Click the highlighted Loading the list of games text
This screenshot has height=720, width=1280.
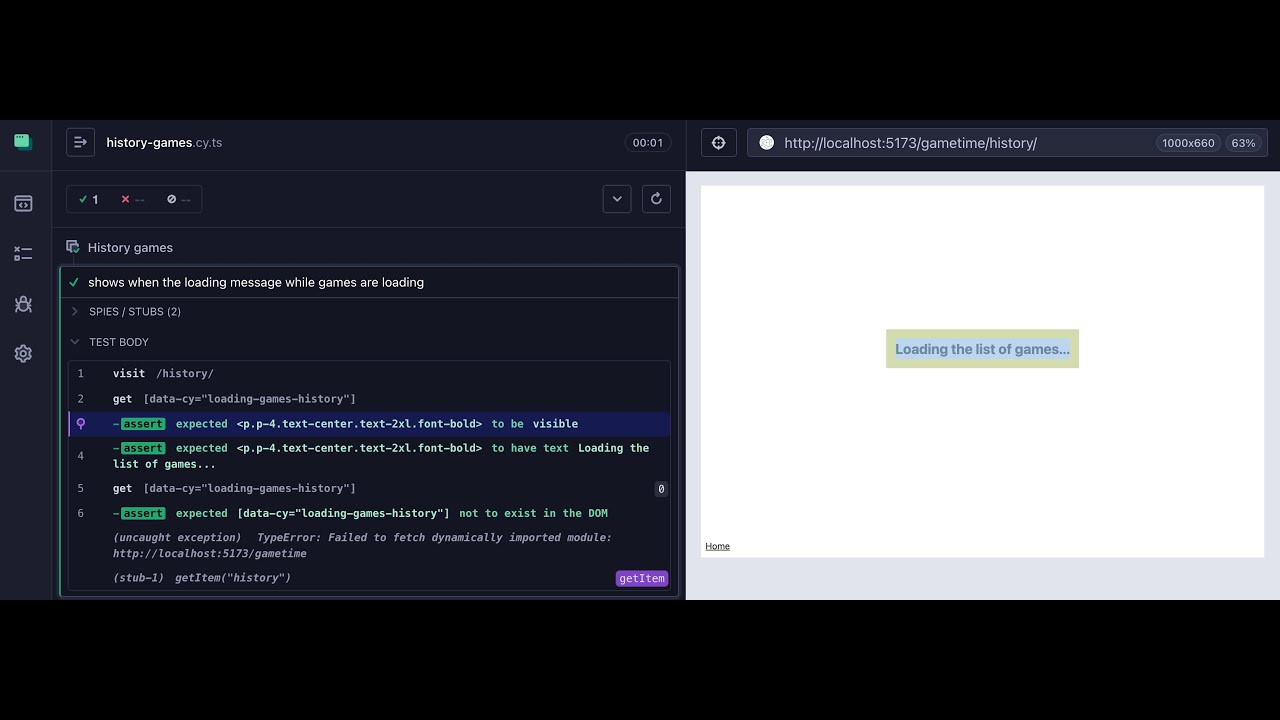point(982,349)
